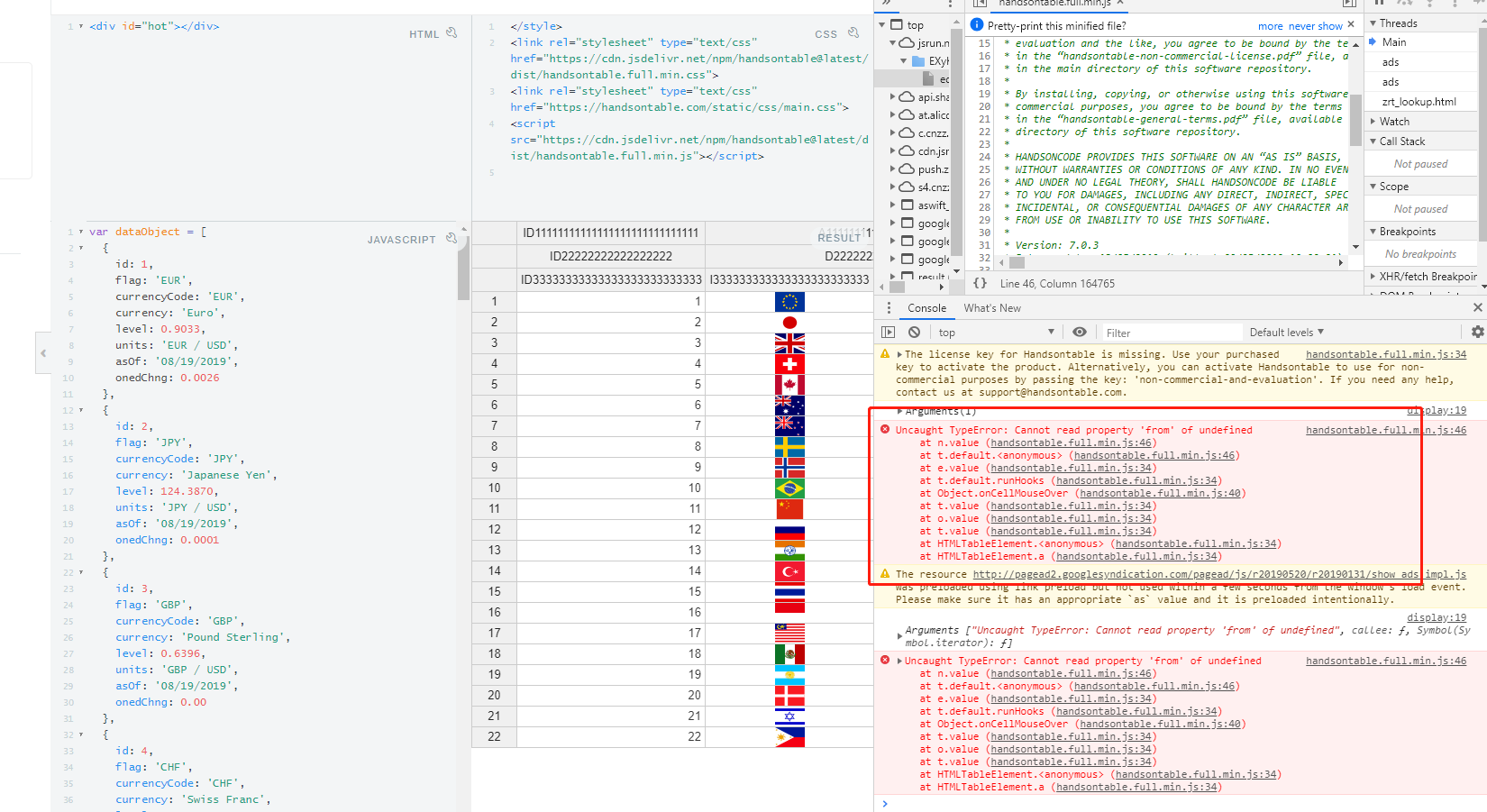Open the top JavaScript context dropdown
This screenshot has width=1487, height=812.
(x=996, y=332)
